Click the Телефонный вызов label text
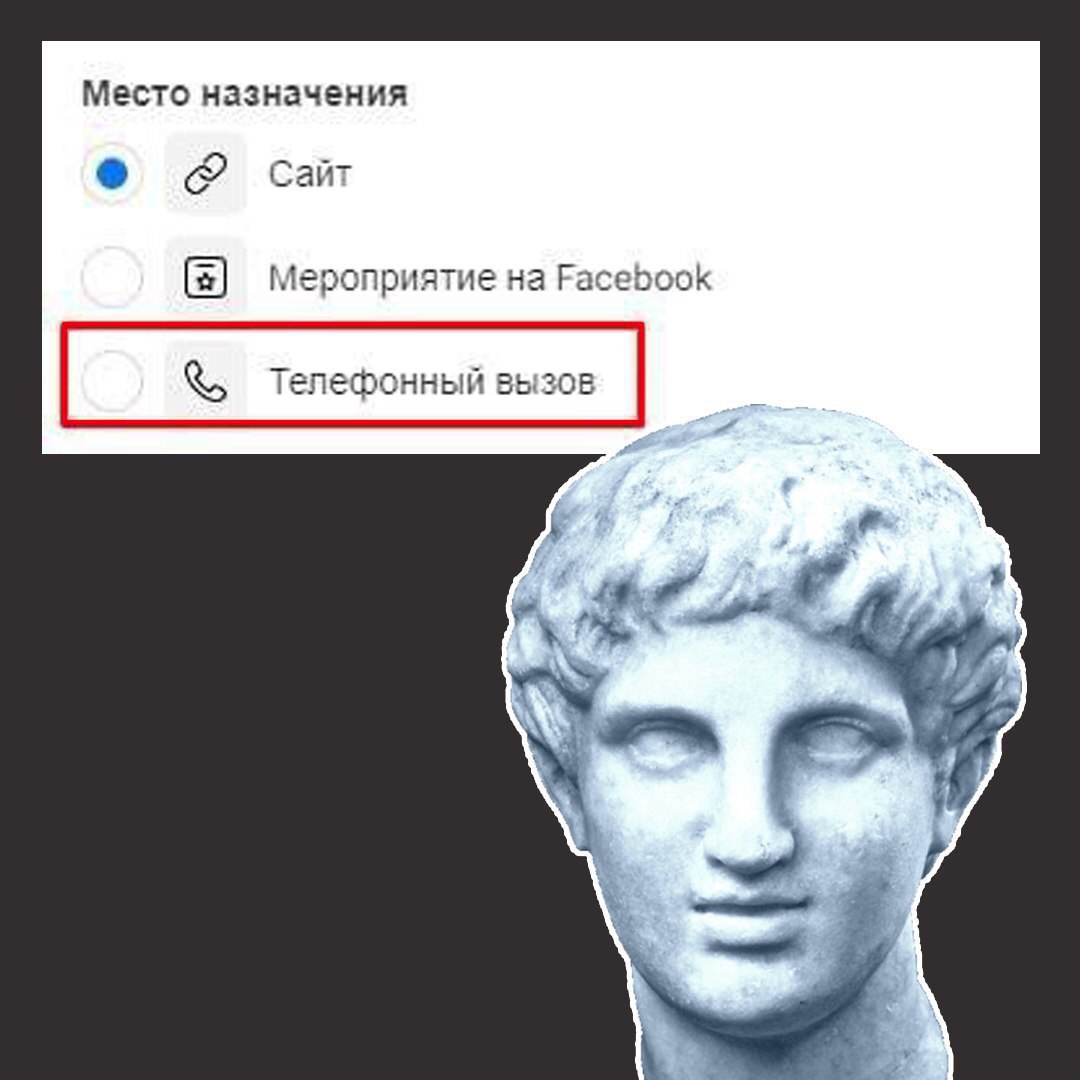This screenshot has height=1080, width=1080. pyautogui.click(x=432, y=382)
